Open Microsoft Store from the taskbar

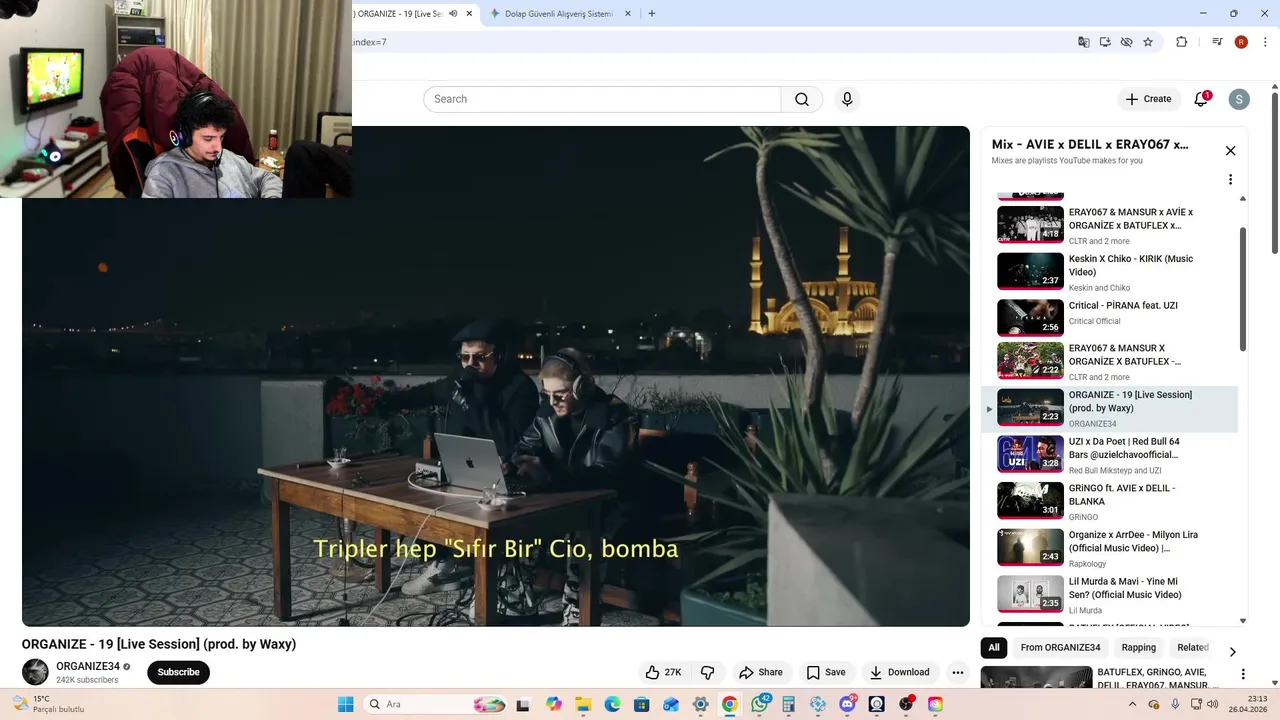(642, 704)
